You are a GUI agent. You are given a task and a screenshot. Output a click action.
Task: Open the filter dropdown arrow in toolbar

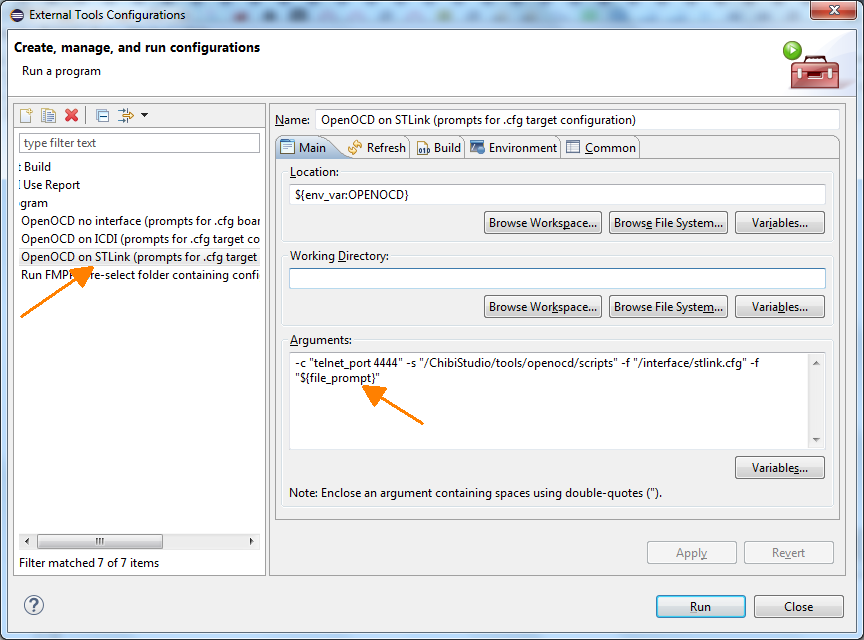(x=144, y=116)
